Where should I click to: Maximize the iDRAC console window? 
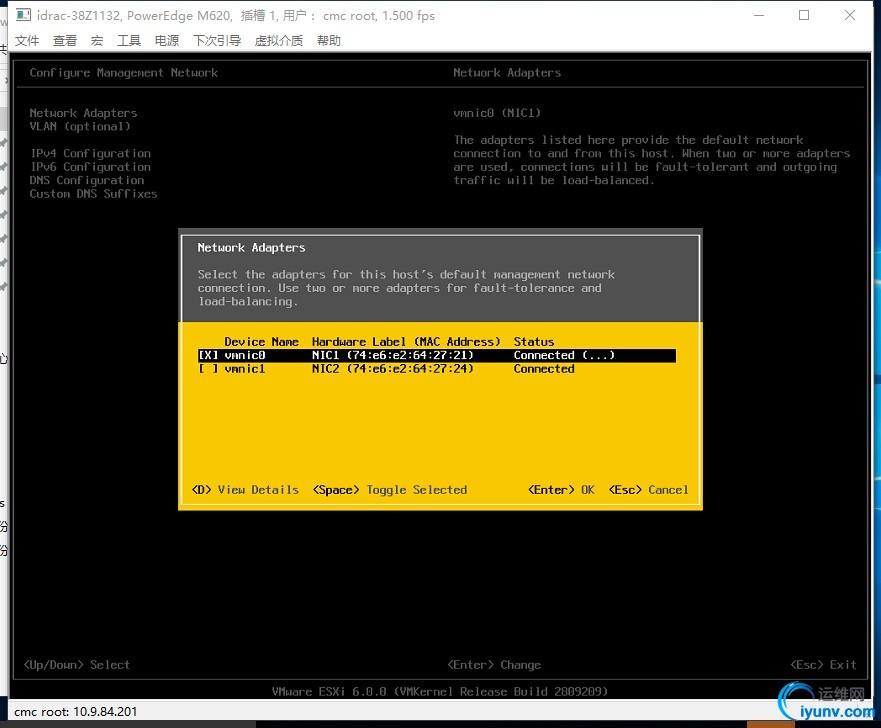coord(804,15)
